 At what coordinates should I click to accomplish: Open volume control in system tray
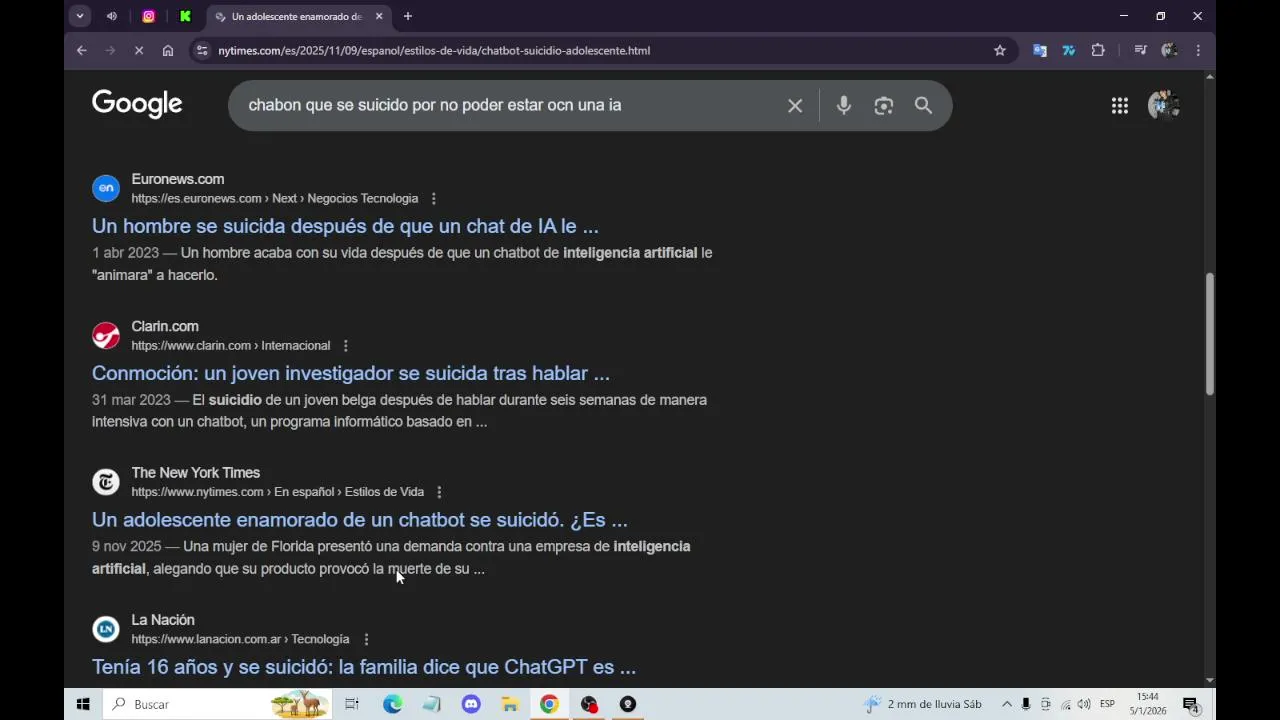[x=1084, y=704]
